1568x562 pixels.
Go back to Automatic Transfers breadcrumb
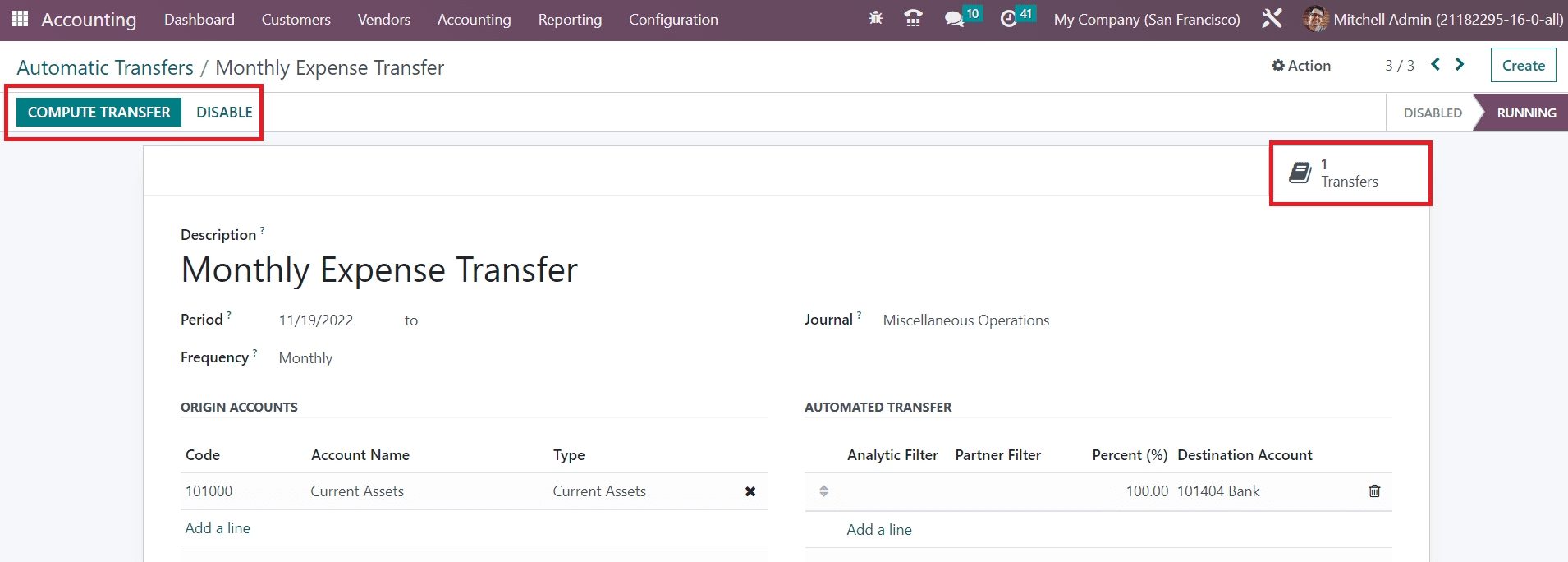pyautogui.click(x=105, y=67)
